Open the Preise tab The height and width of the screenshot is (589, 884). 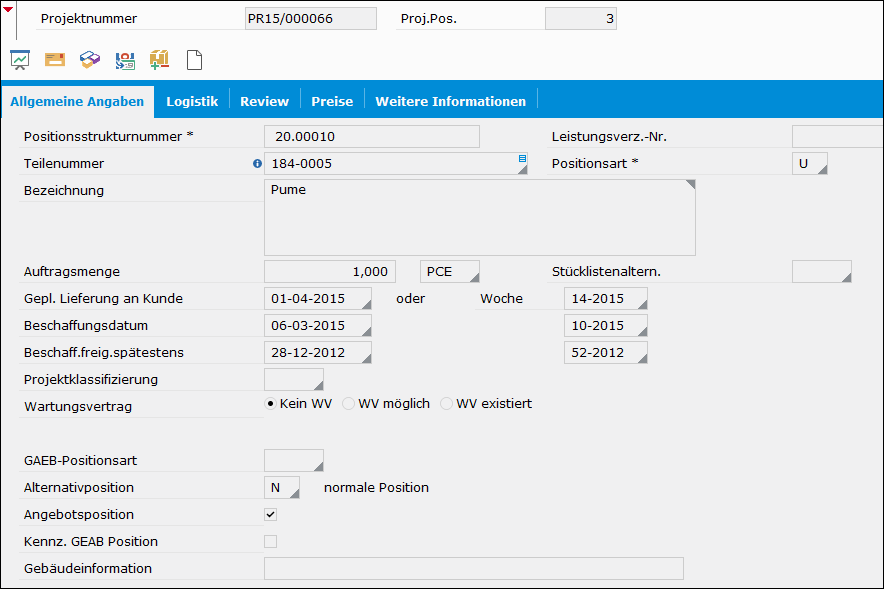tap(332, 101)
